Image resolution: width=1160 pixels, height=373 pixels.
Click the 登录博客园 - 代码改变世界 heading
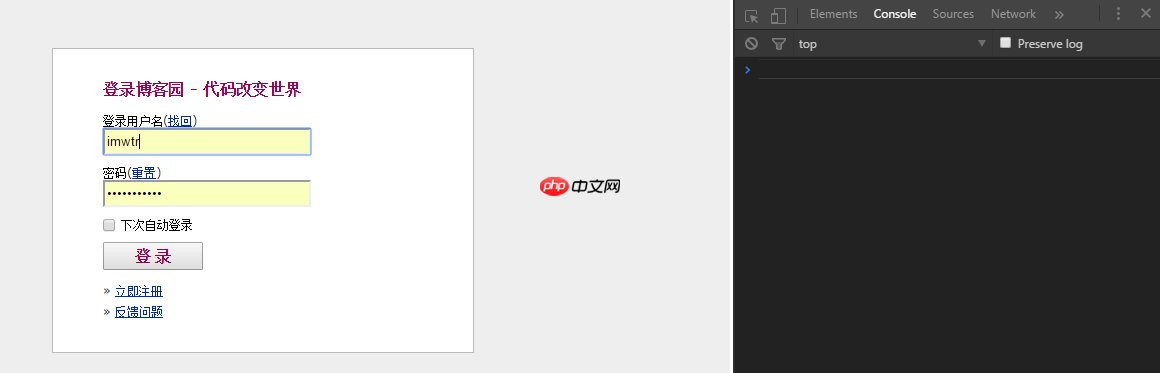[x=202, y=90]
